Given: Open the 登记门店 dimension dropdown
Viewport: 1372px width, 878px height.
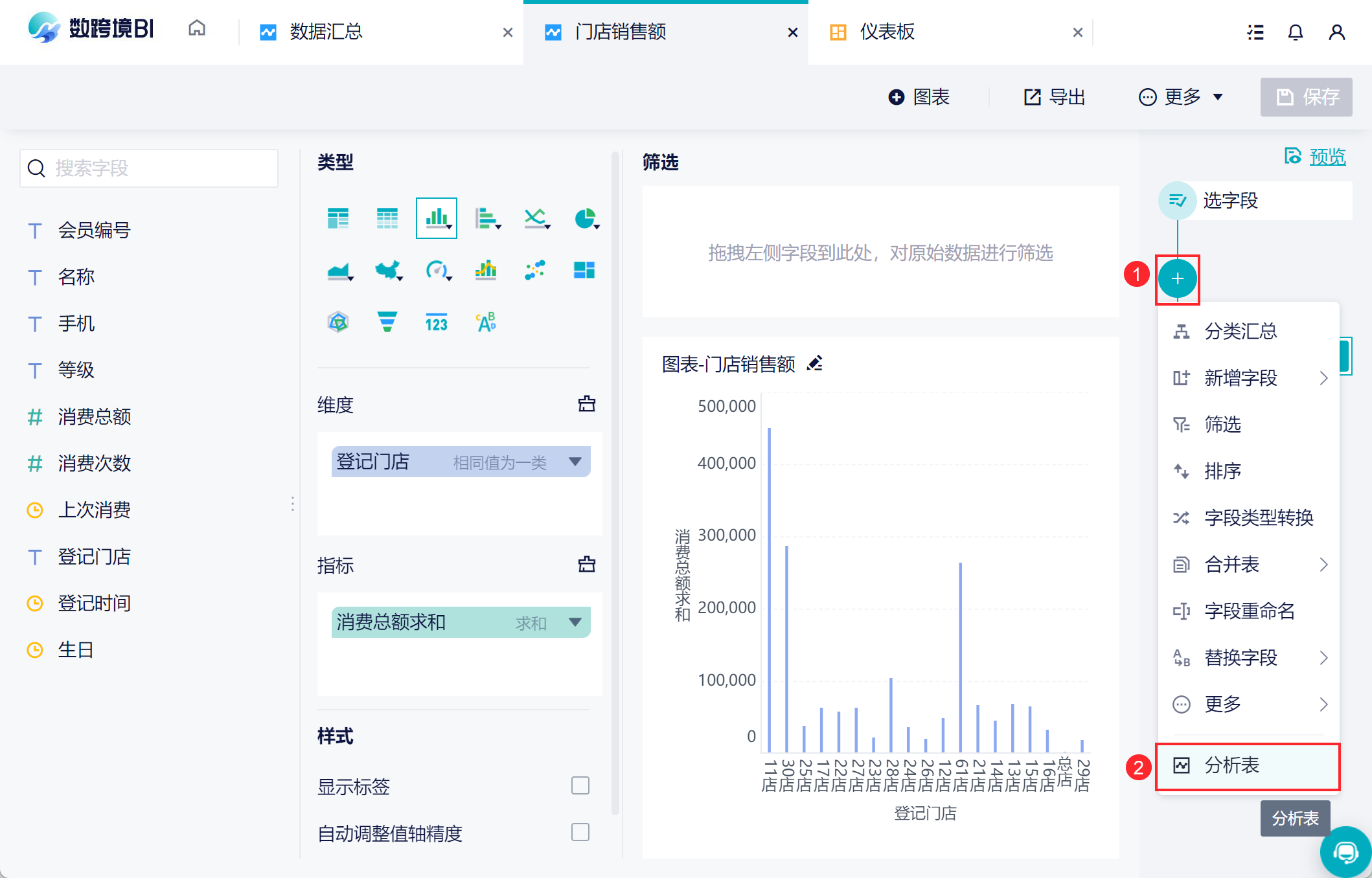Looking at the screenshot, I should pyautogui.click(x=575, y=462).
